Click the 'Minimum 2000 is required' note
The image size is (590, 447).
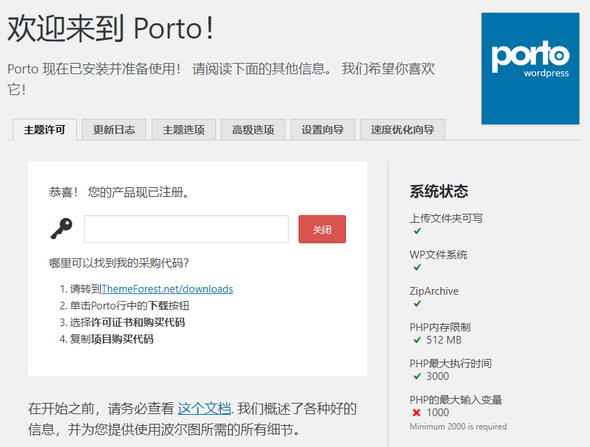pyautogui.click(x=458, y=426)
